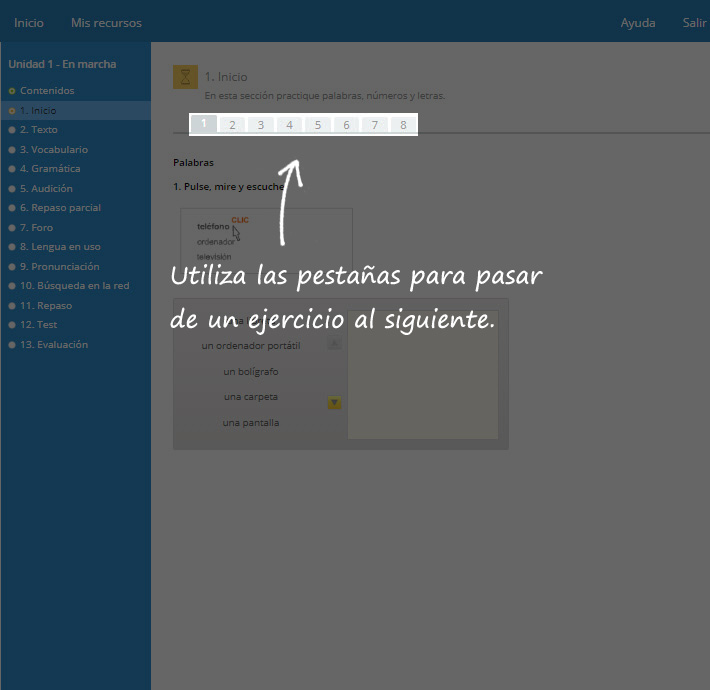Click the Ayuda link
This screenshot has height=690, width=710.
(638, 23)
